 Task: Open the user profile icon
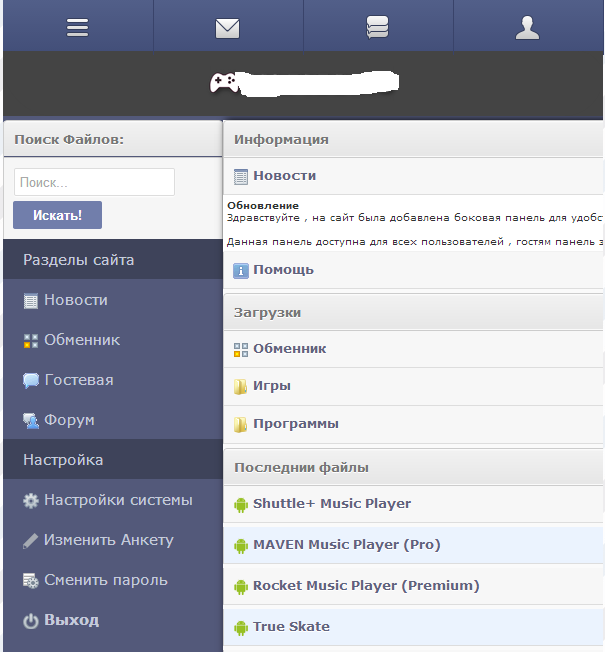pyautogui.click(x=527, y=28)
